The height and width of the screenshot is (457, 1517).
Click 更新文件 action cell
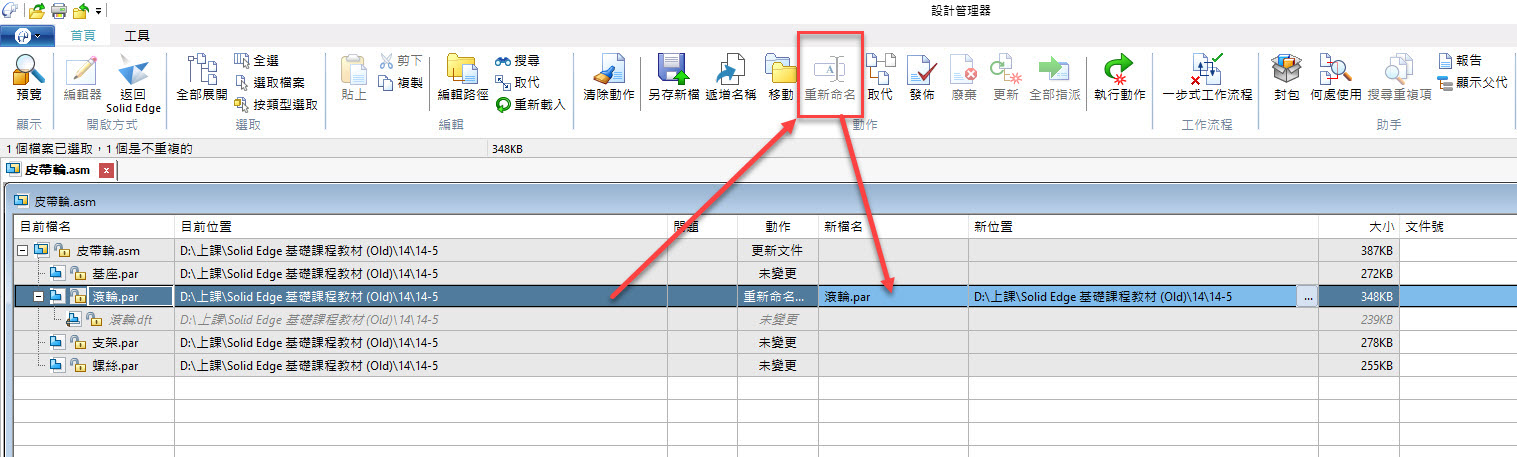pos(778,250)
